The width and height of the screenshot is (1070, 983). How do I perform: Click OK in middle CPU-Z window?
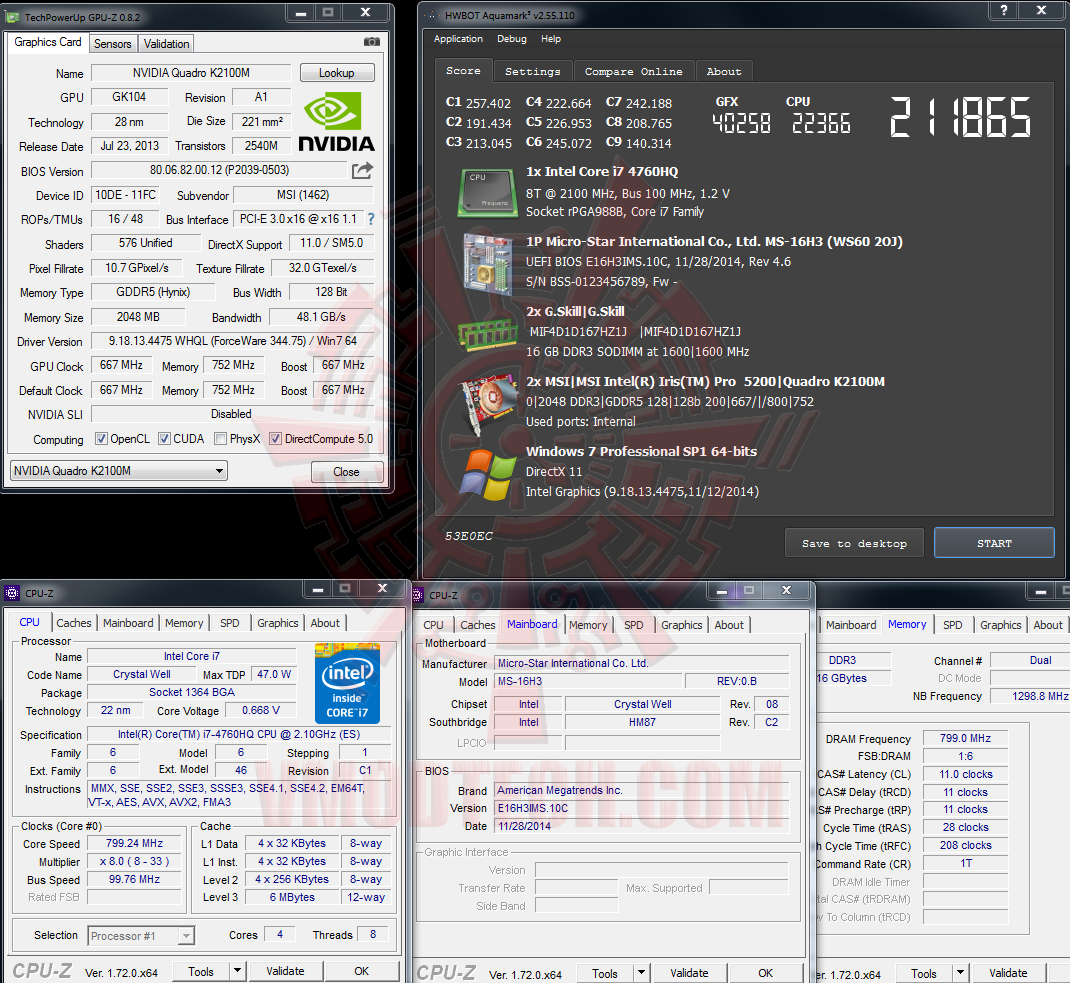[766, 973]
